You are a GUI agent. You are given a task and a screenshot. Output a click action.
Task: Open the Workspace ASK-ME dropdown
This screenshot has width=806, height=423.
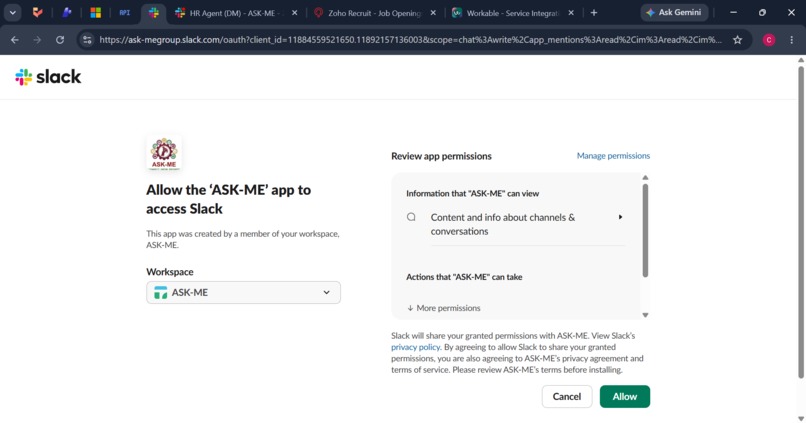pyautogui.click(x=243, y=292)
